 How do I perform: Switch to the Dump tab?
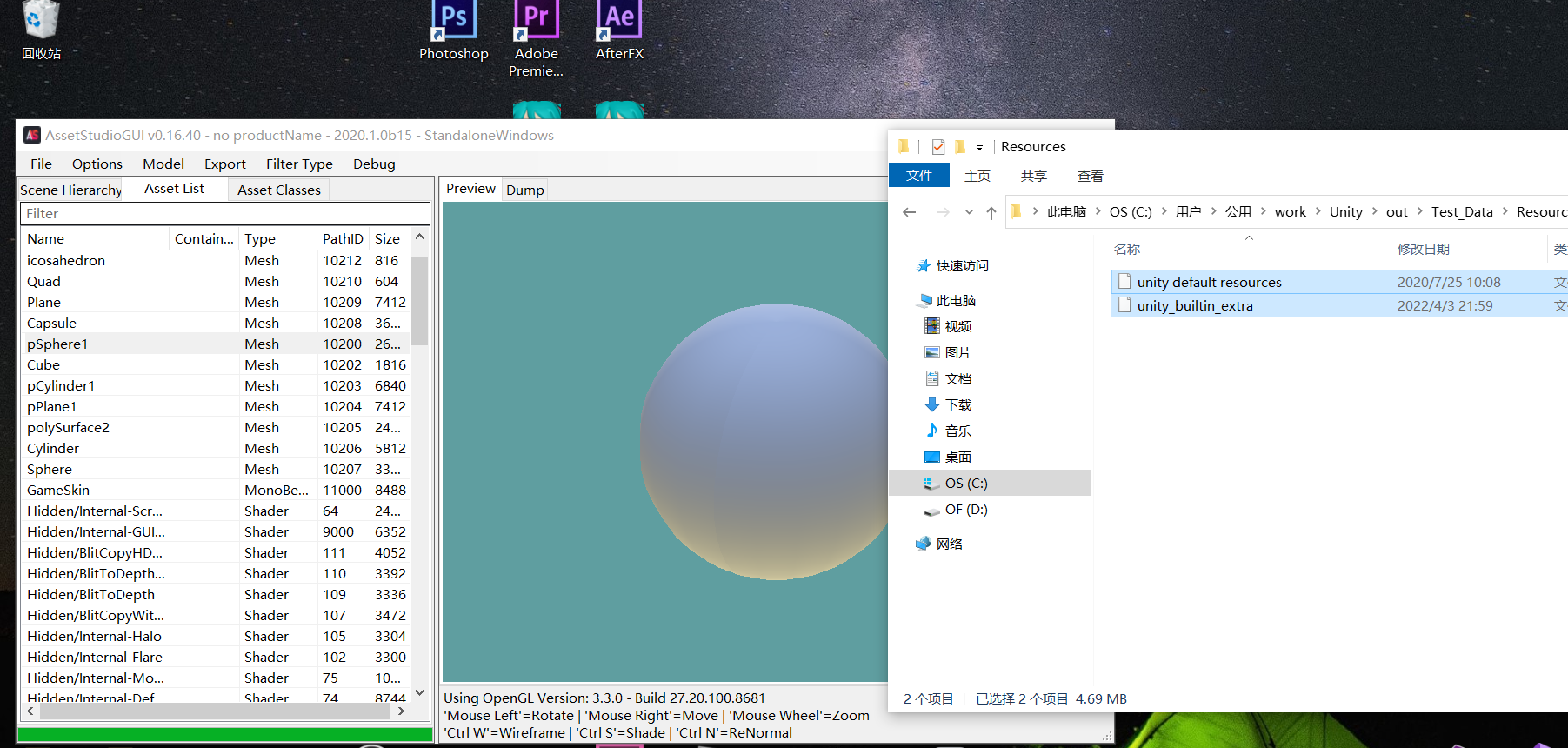524,190
